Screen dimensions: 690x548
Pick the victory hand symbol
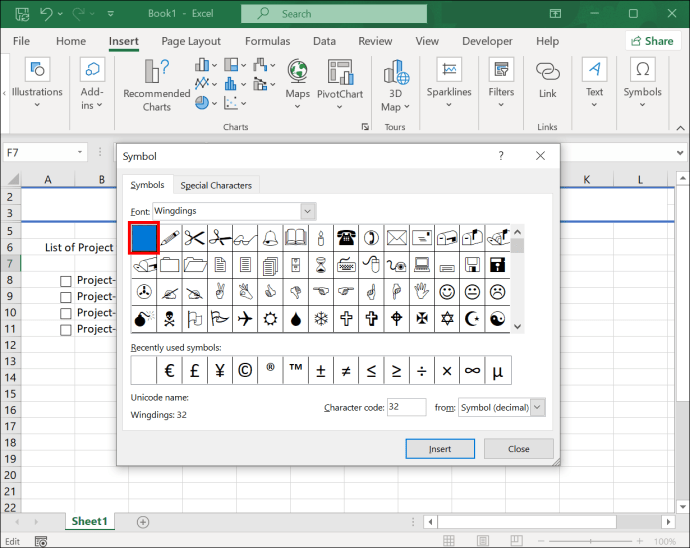click(x=220, y=292)
